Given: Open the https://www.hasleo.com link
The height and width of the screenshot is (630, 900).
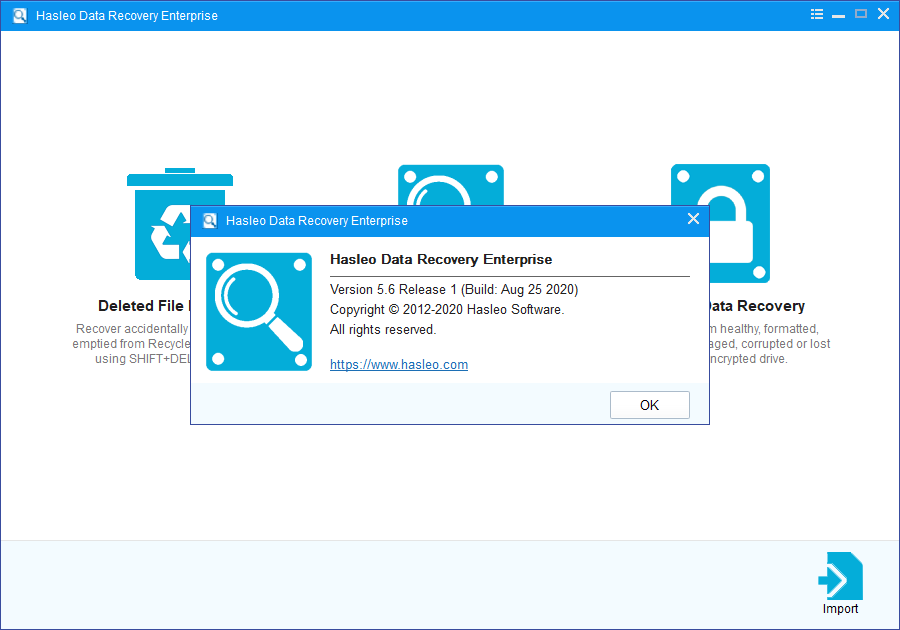Looking at the screenshot, I should (x=399, y=365).
